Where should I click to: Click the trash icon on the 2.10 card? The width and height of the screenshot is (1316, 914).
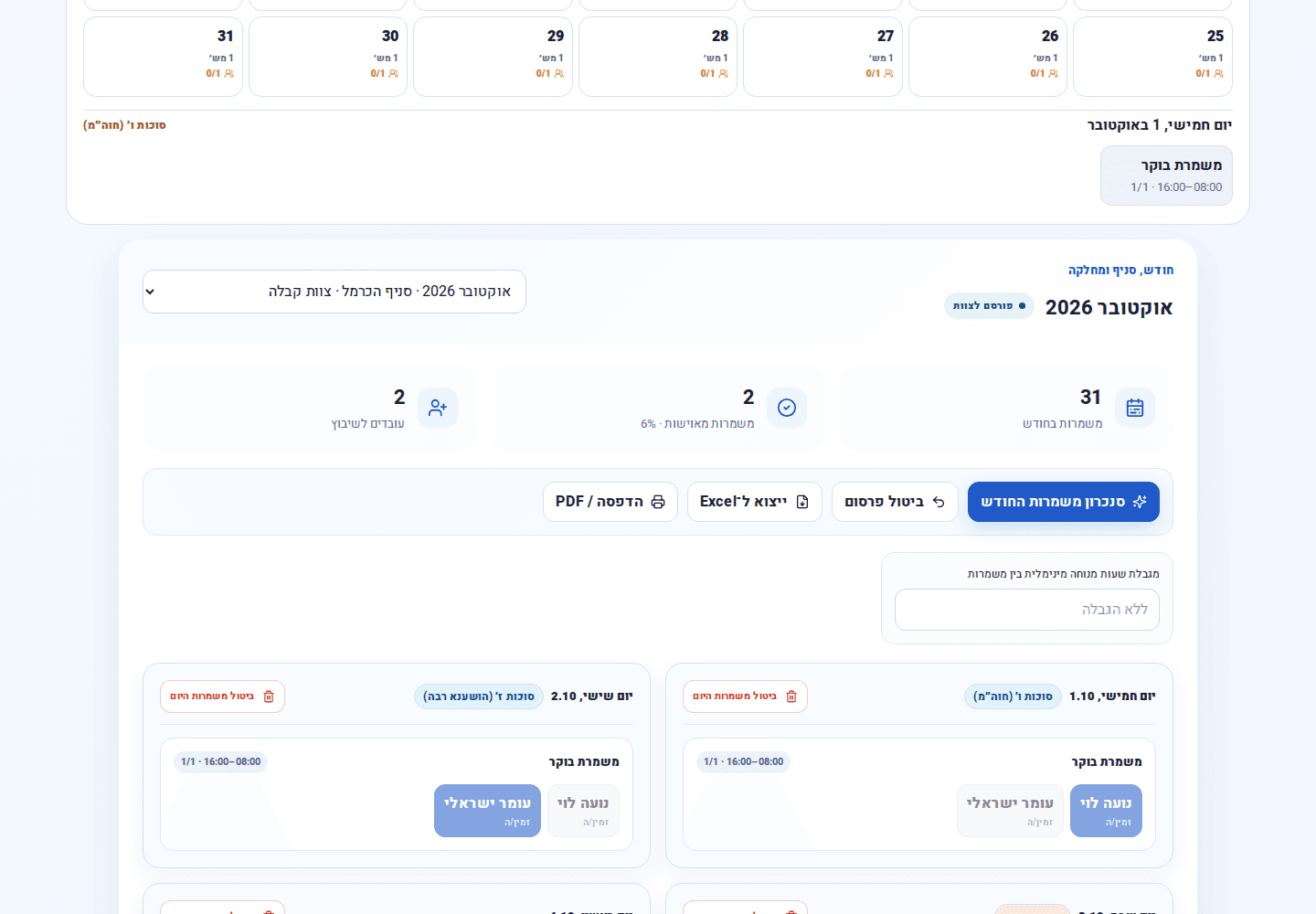coord(269,696)
